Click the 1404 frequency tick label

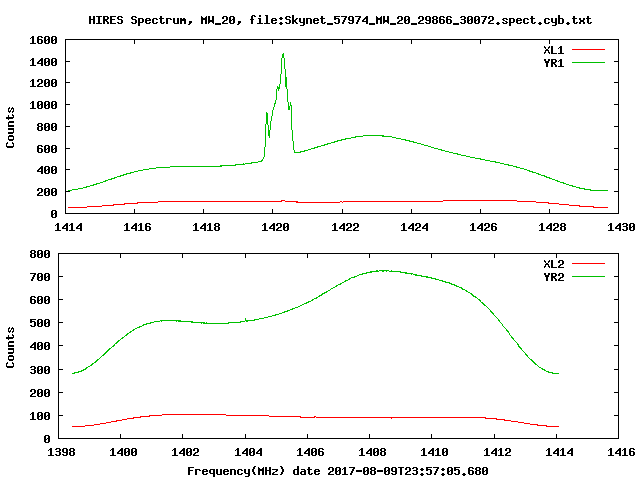coord(248,452)
